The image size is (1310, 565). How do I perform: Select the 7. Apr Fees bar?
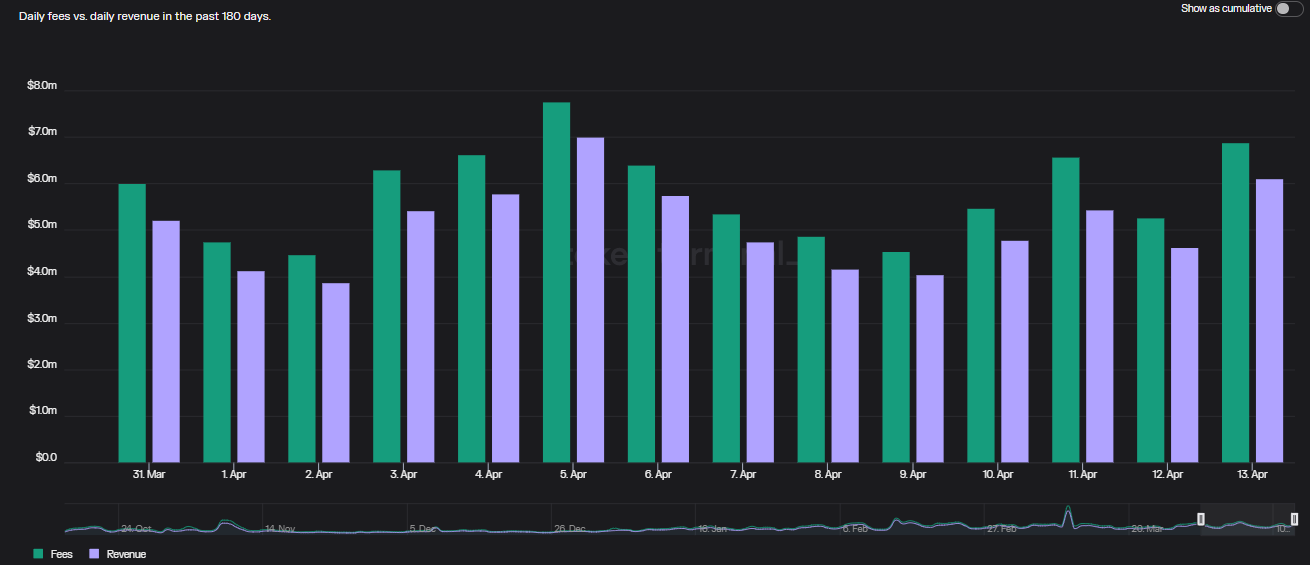(x=726, y=339)
